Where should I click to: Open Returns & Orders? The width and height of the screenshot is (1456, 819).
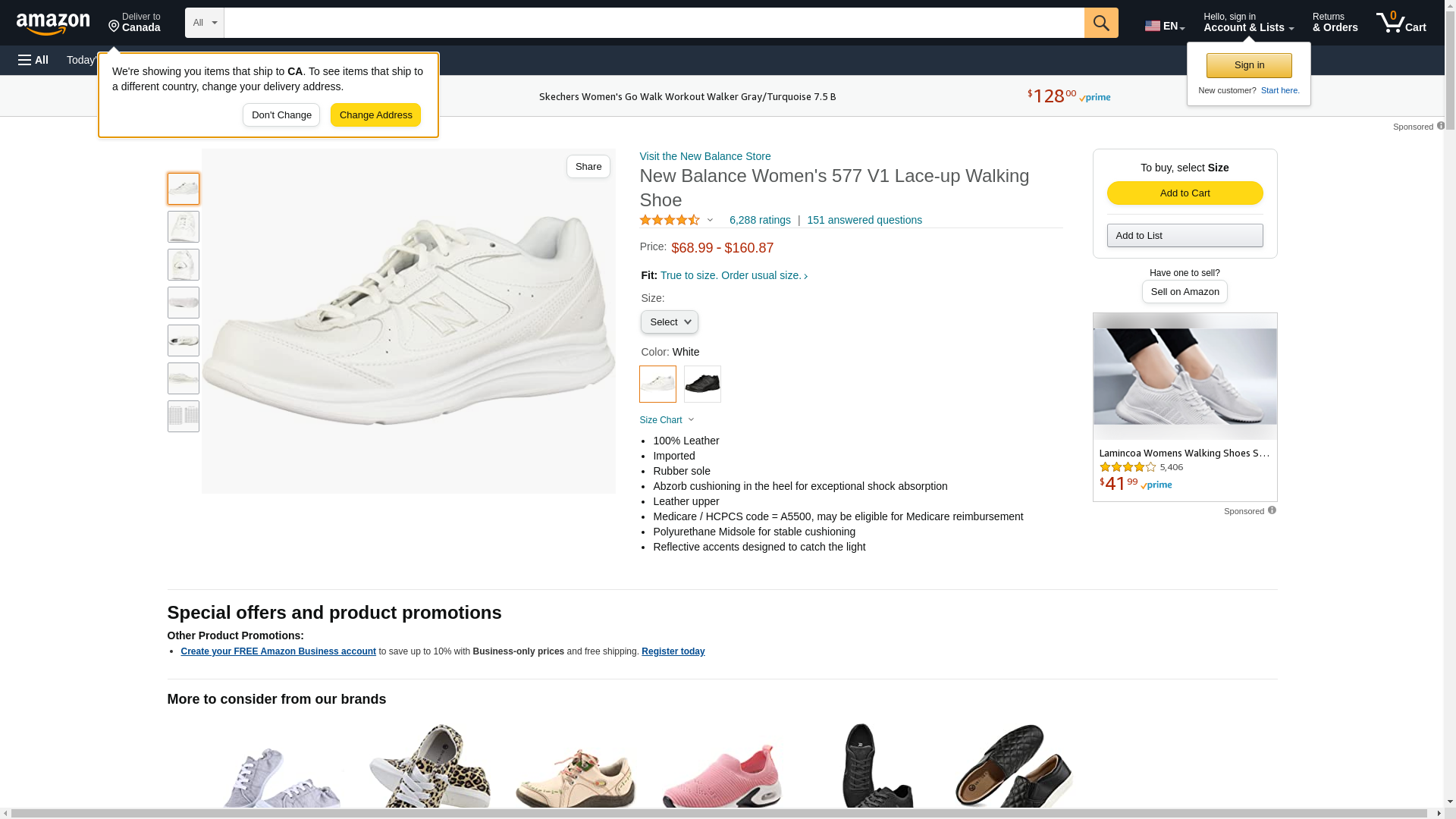pos(1335,23)
